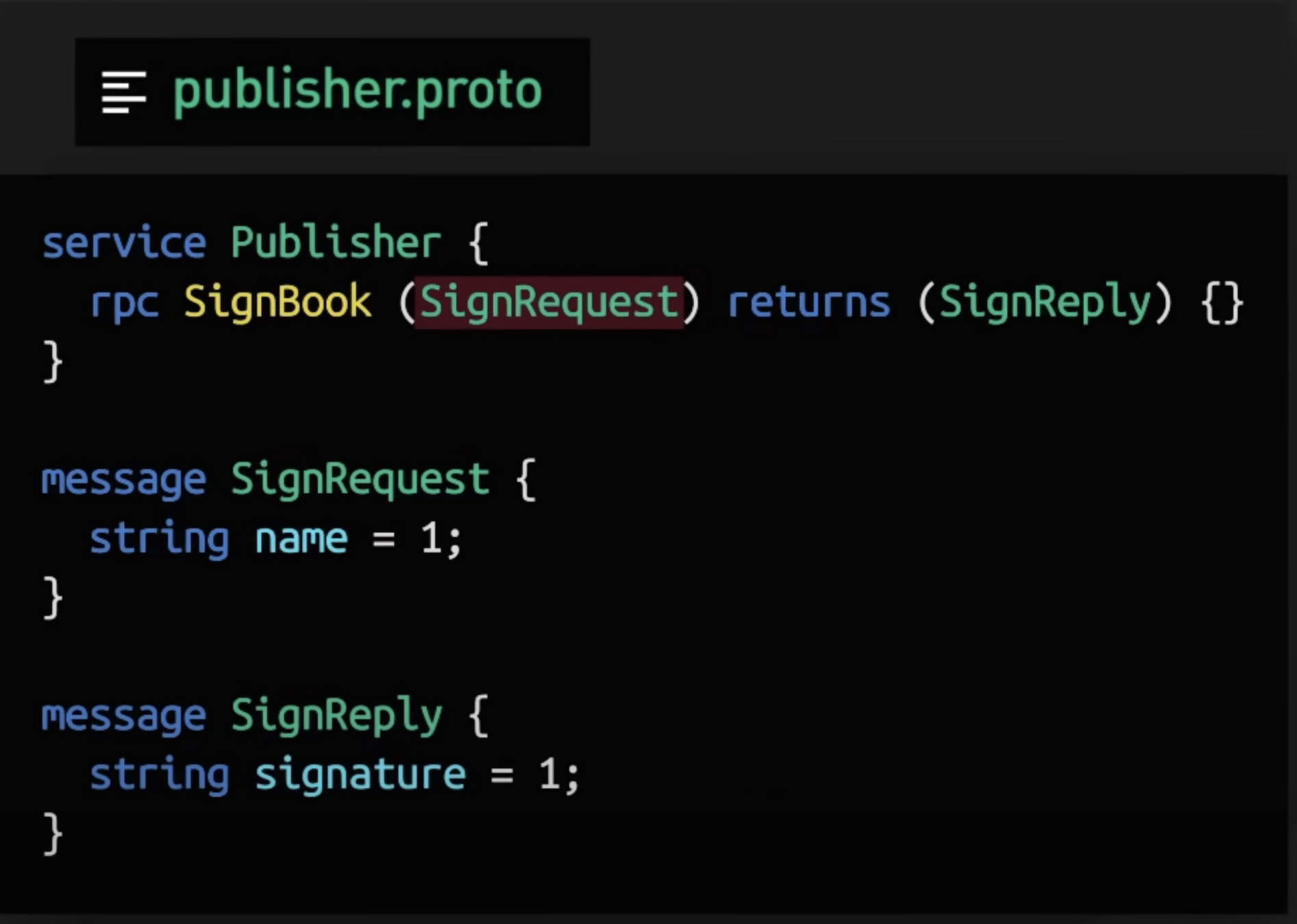1297x924 pixels.
Task: Click the service keyword
Action: (x=124, y=243)
